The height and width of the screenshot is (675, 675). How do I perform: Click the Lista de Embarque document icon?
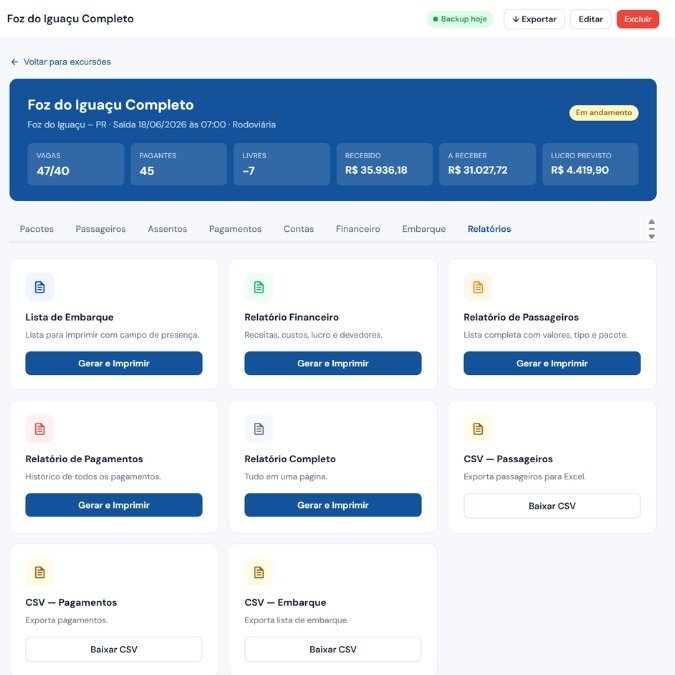coord(40,287)
